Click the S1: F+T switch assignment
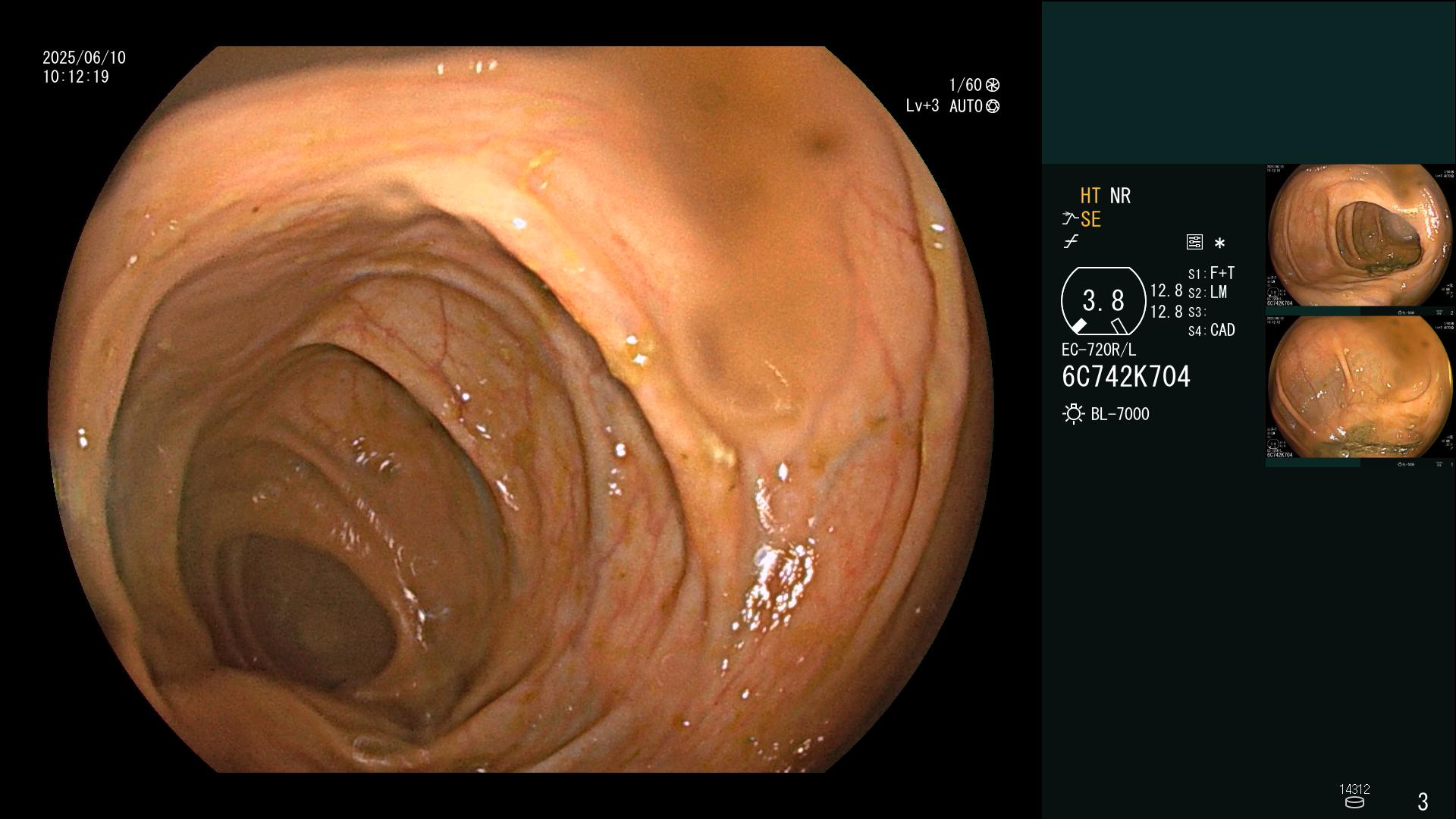 [1211, 273]
